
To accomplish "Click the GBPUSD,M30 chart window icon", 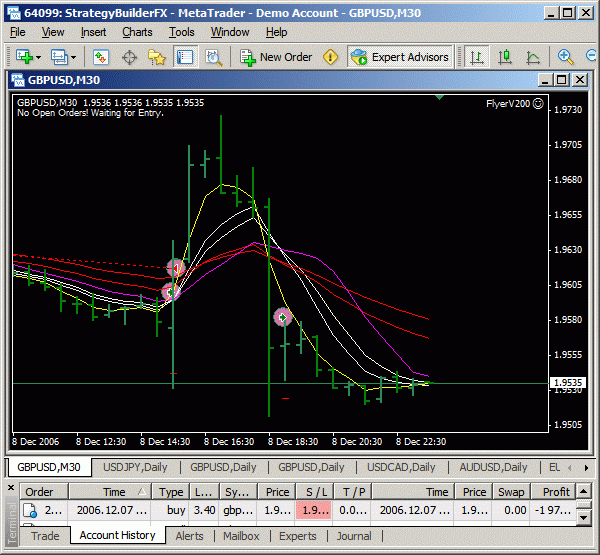I will (18, 80).
